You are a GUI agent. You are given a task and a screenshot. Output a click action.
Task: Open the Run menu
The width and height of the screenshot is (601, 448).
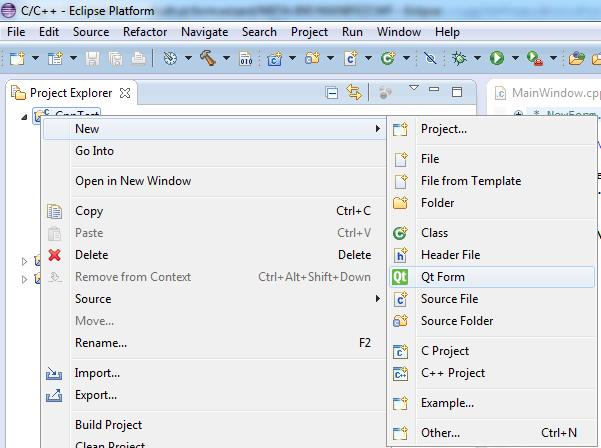(x=352, y=32)
